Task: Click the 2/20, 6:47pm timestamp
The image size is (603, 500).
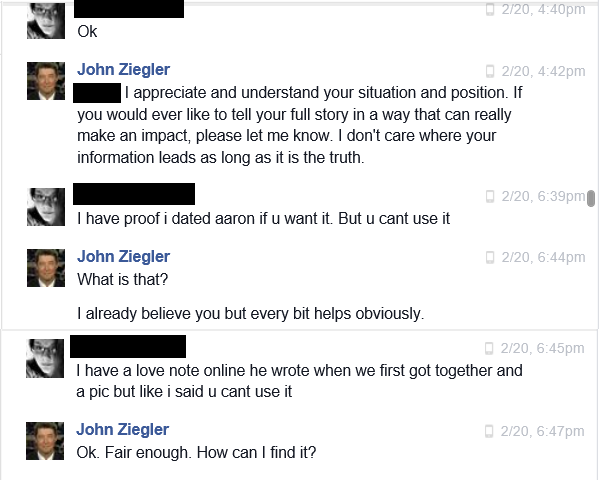Action: [x=542, y=431]
